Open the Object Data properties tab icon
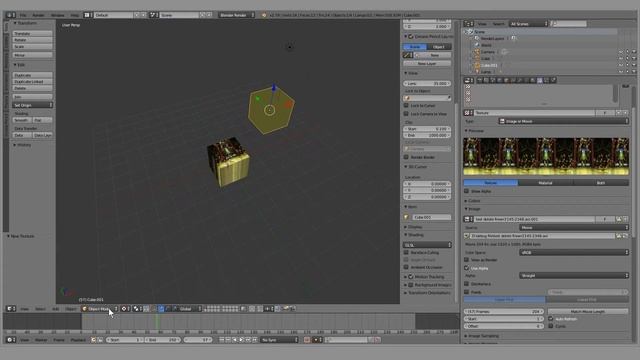This screenshot has width=640, height=360. pyautogui.click(x=526, y=80)
